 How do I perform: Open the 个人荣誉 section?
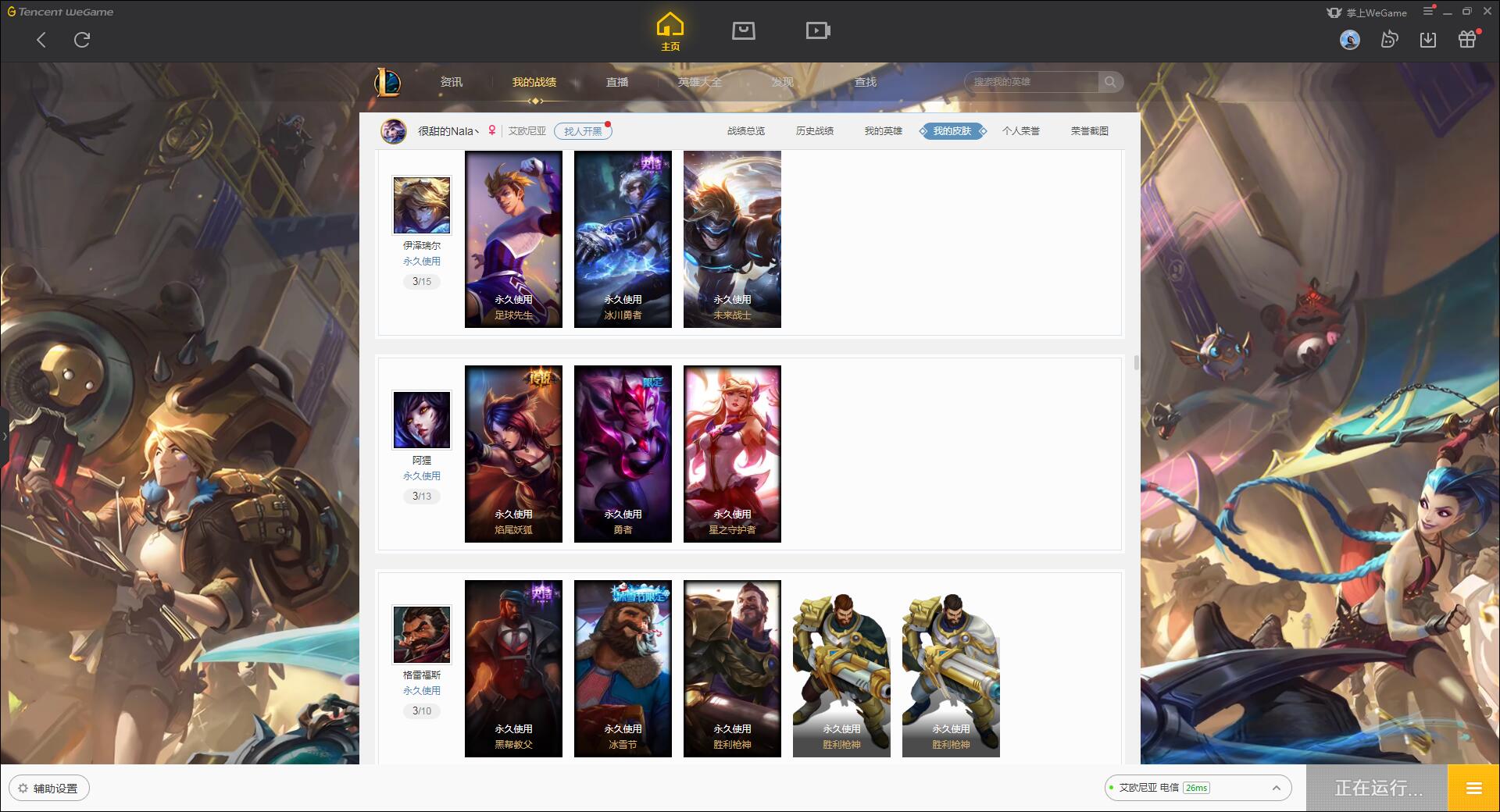[x=1021, y=131]
